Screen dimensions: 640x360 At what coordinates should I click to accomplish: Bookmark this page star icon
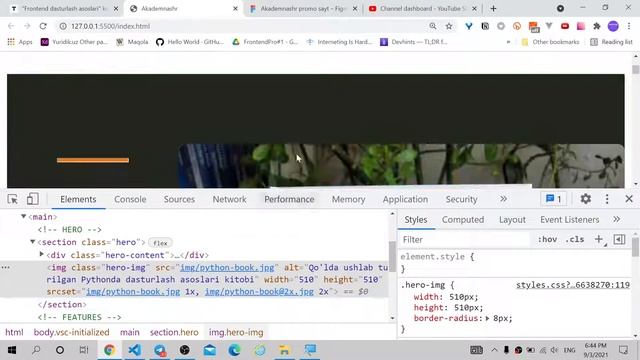[449, 26]
